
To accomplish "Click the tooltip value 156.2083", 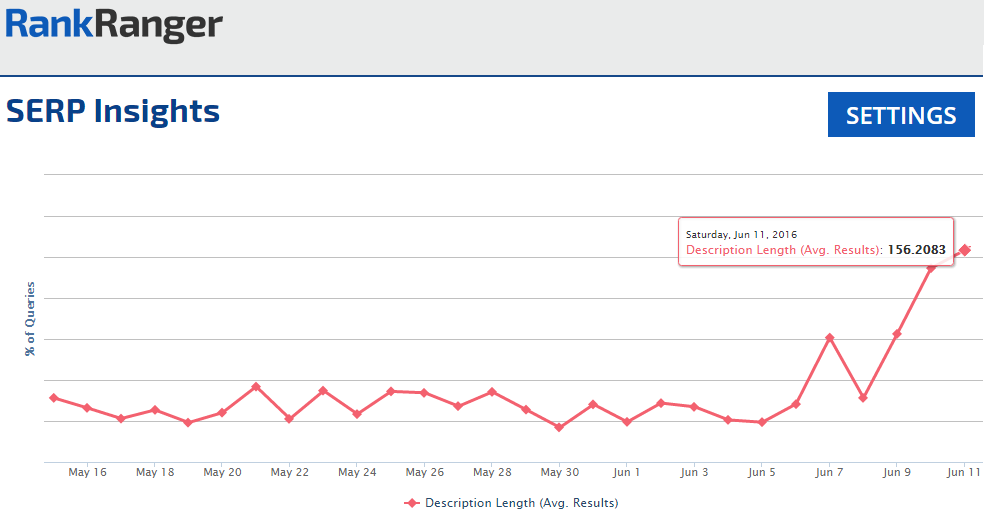I will tap(916, 250).
